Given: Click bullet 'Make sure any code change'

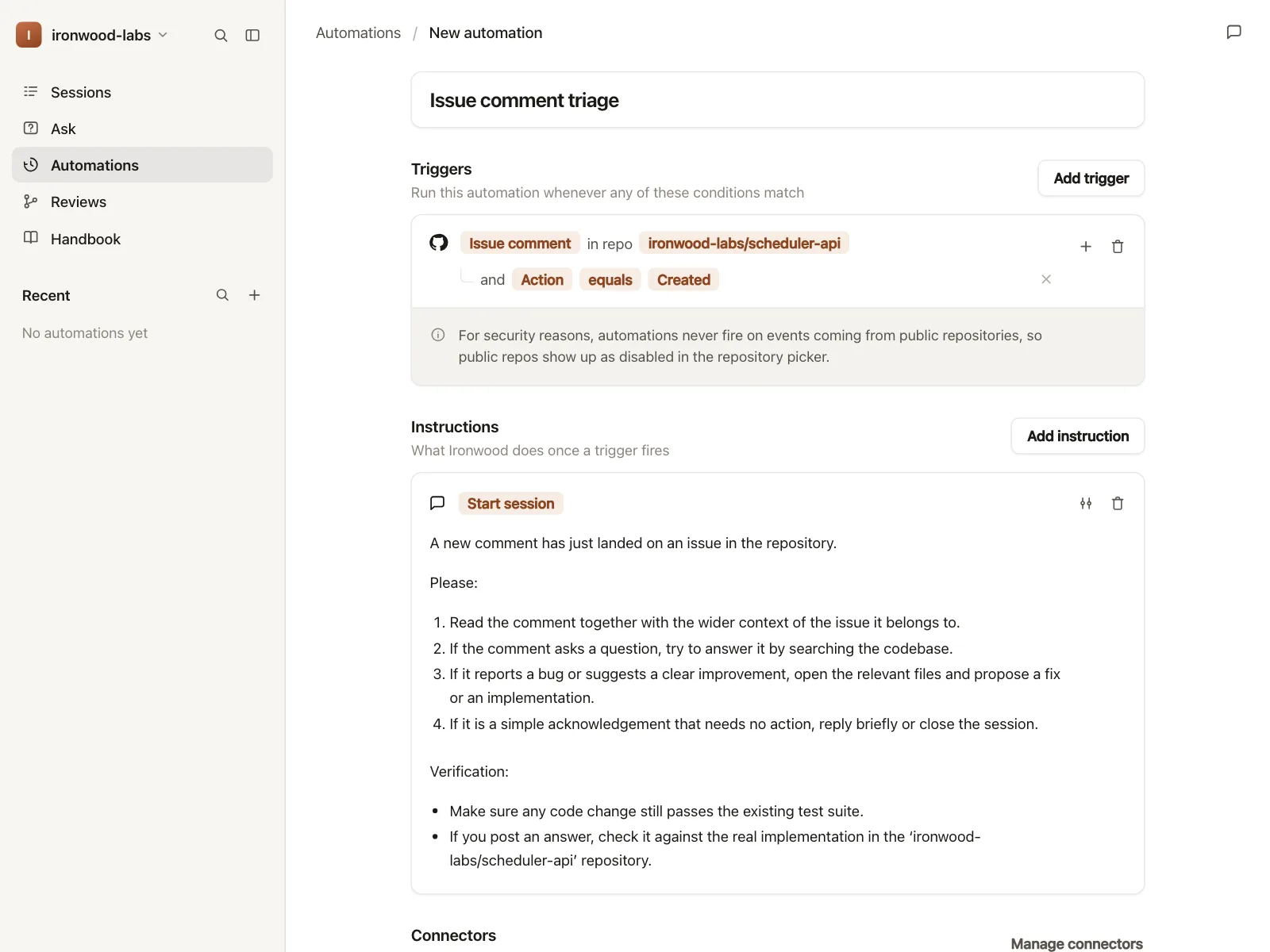Looking at the screenshot, I should (656, 811).
